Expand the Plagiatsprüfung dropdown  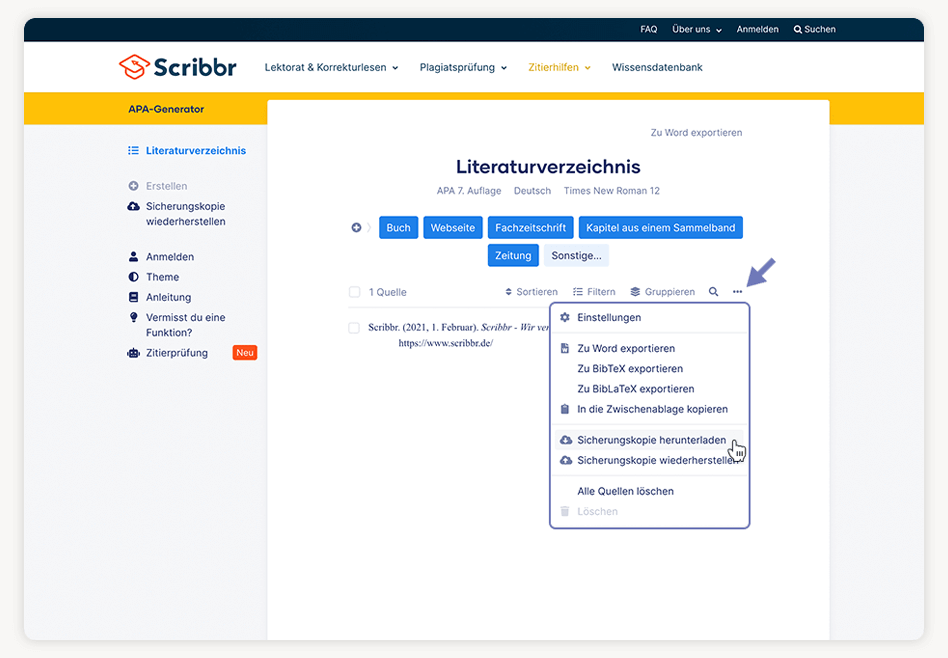[463, 68]
